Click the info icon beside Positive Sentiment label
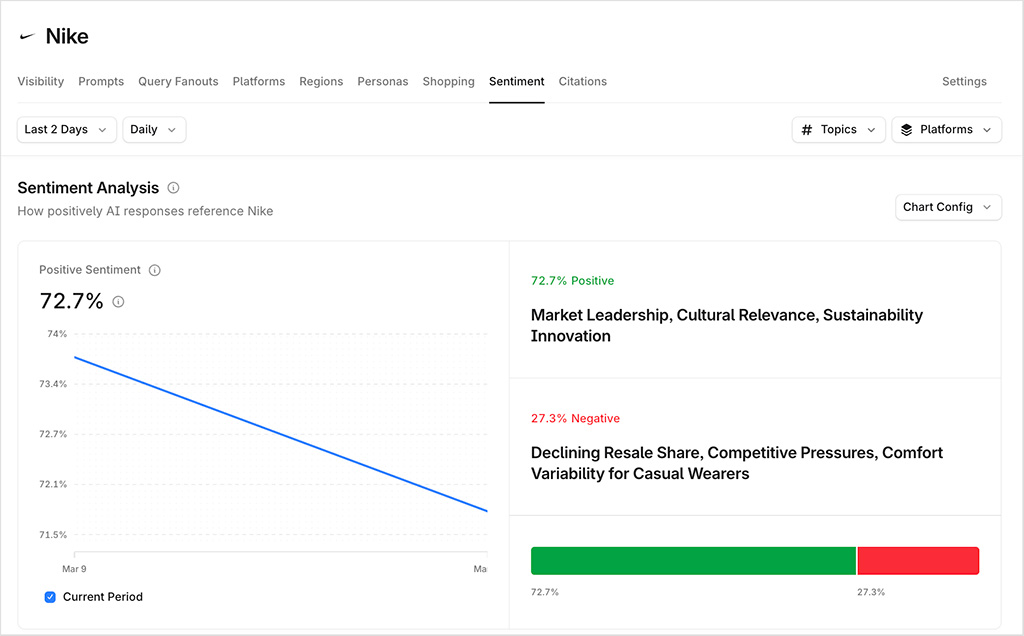This screenshot has height=636, width=1024. pyautogui.click(x=153, y=269)
